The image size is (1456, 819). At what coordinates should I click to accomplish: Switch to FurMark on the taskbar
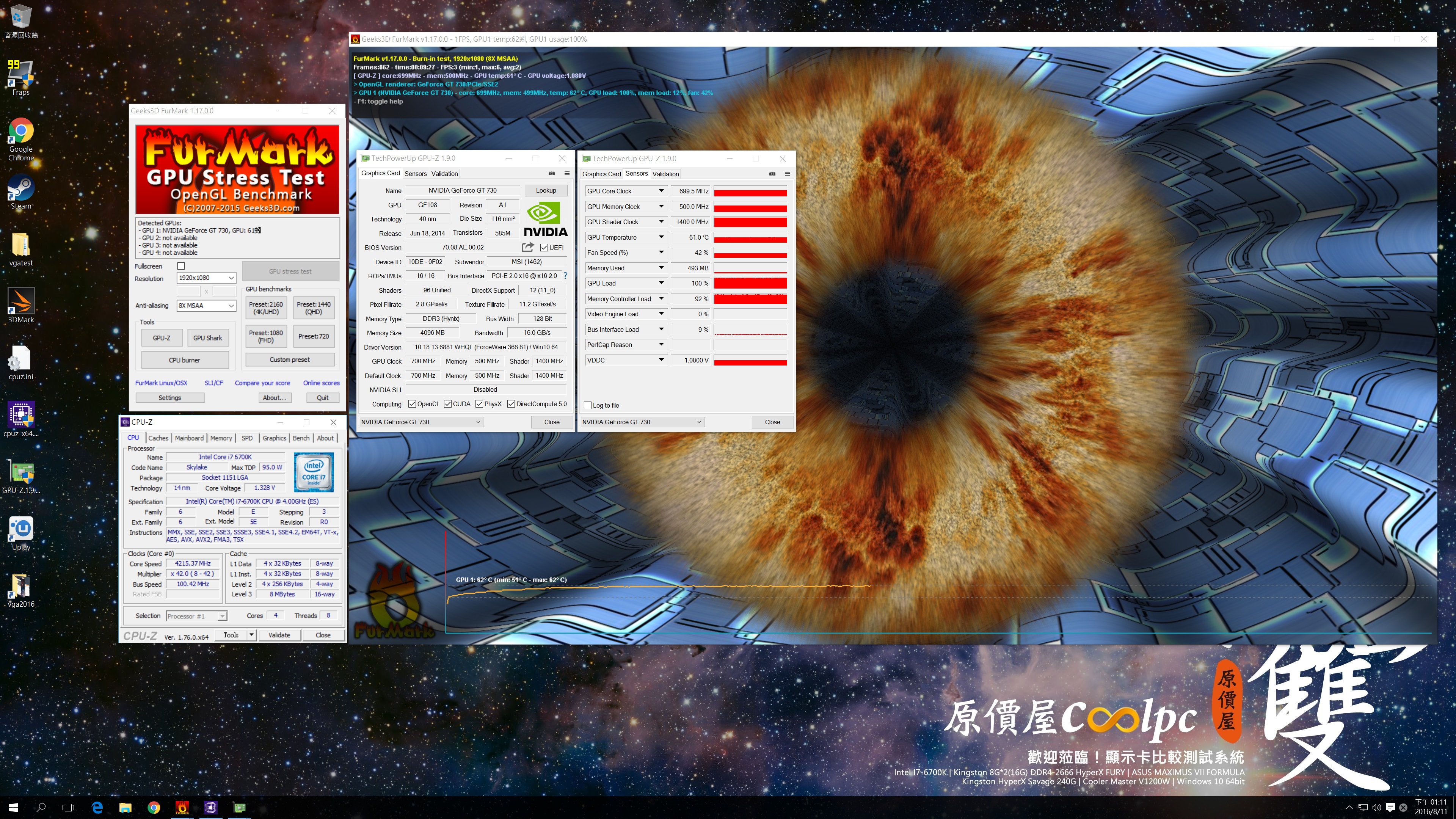pyautogui.click(x=182, y=808)
